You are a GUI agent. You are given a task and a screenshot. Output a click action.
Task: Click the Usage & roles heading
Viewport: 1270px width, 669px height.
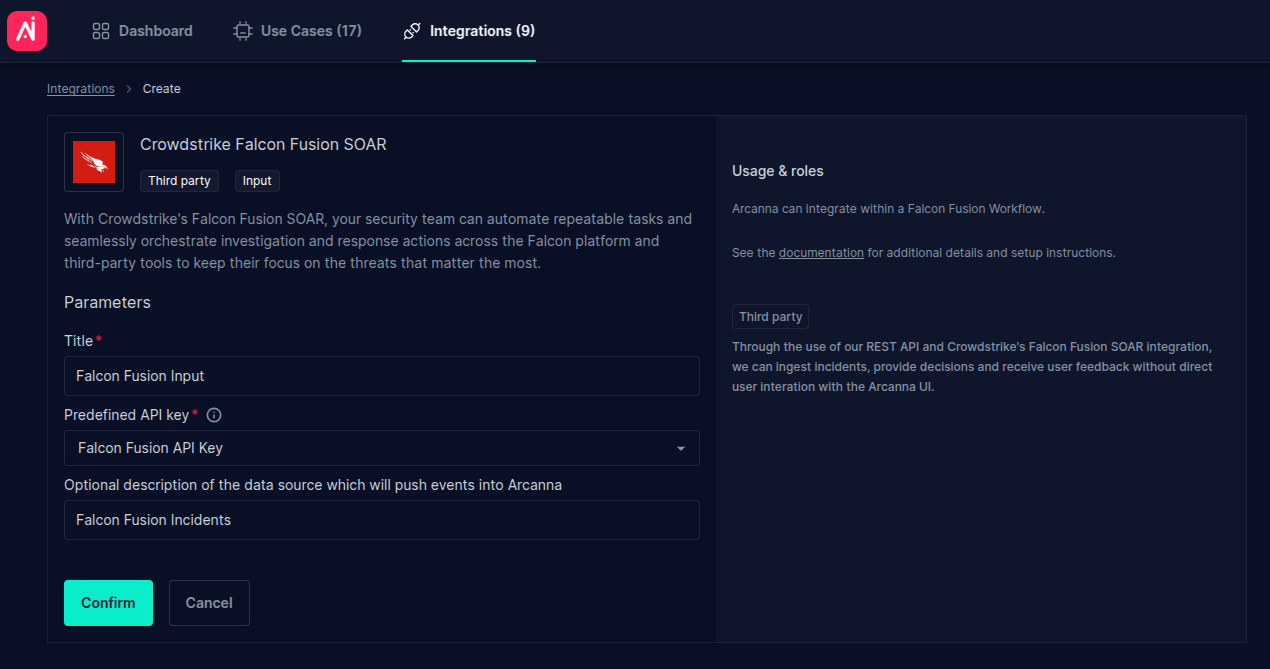[x=778, y=171]
